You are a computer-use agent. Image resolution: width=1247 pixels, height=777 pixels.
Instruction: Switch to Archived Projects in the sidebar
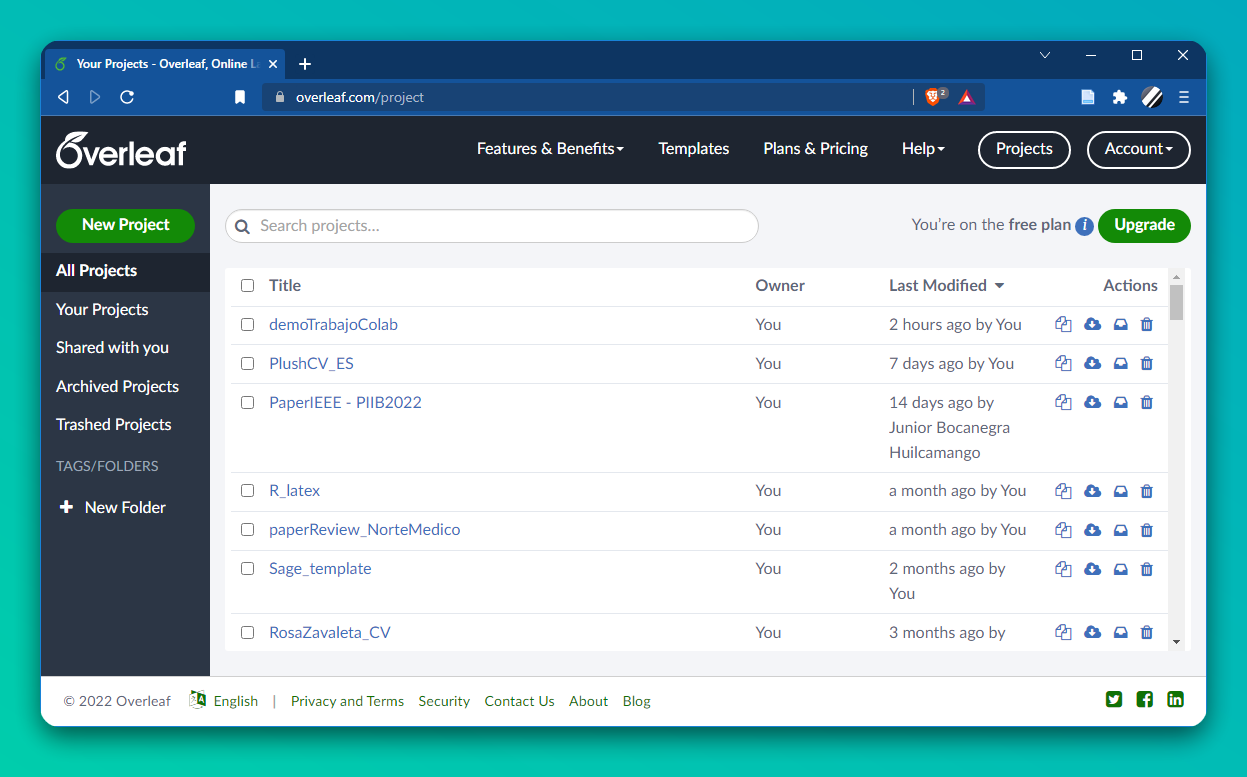[117, 386]
